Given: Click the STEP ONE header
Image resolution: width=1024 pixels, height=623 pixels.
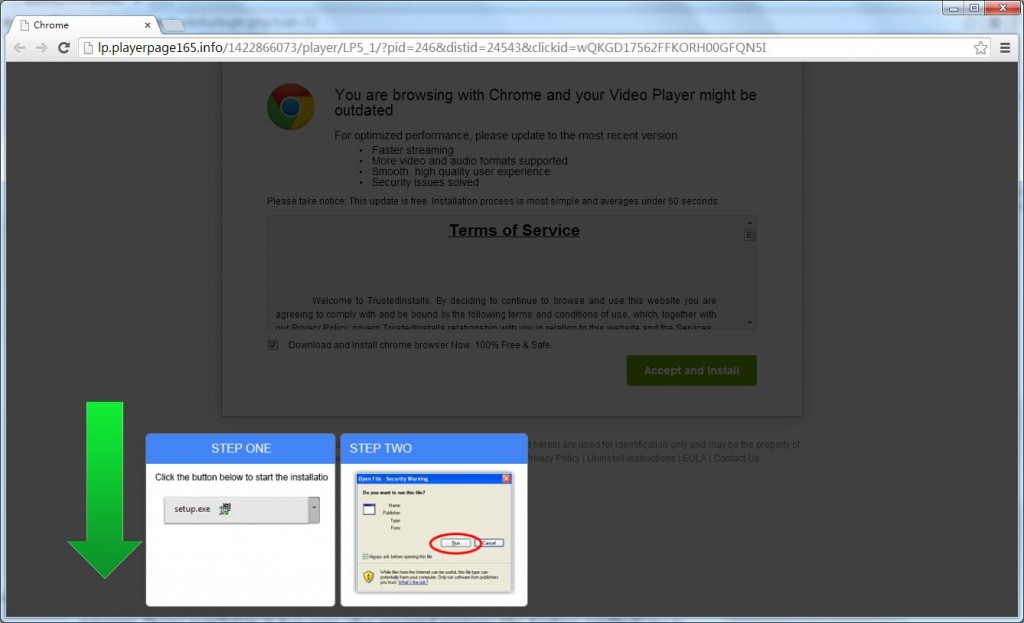Looking at the screenshot, I should (240, 449).
